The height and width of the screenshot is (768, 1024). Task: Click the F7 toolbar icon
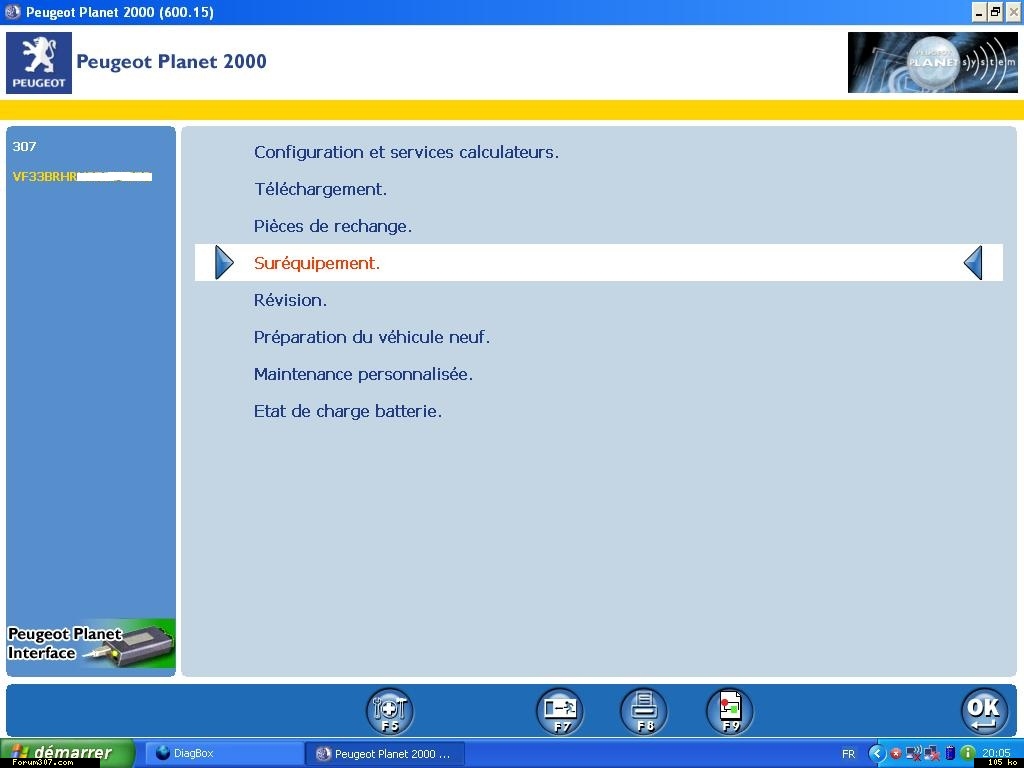(560, 711)
